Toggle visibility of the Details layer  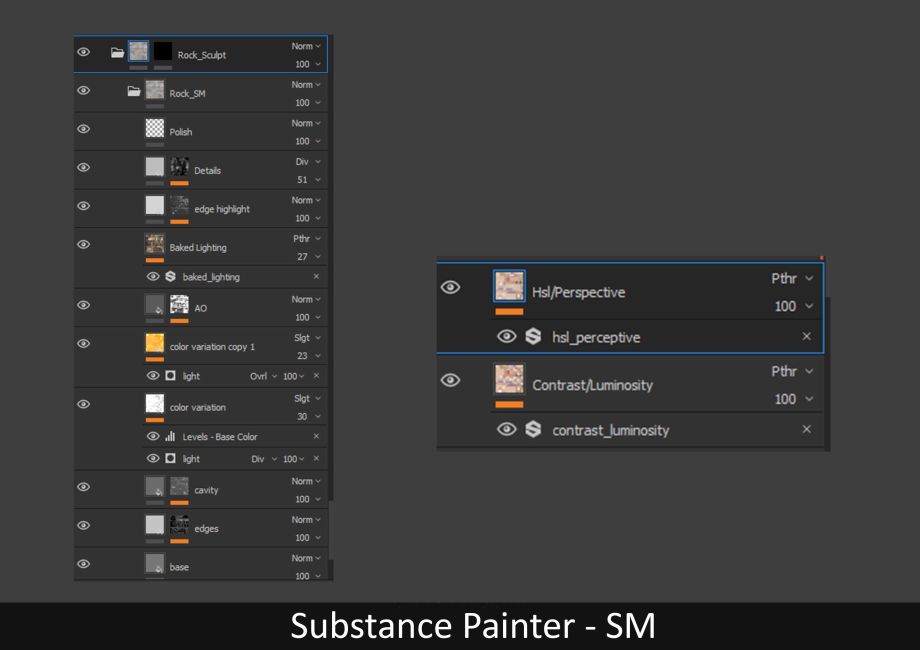tap(83, 167)
